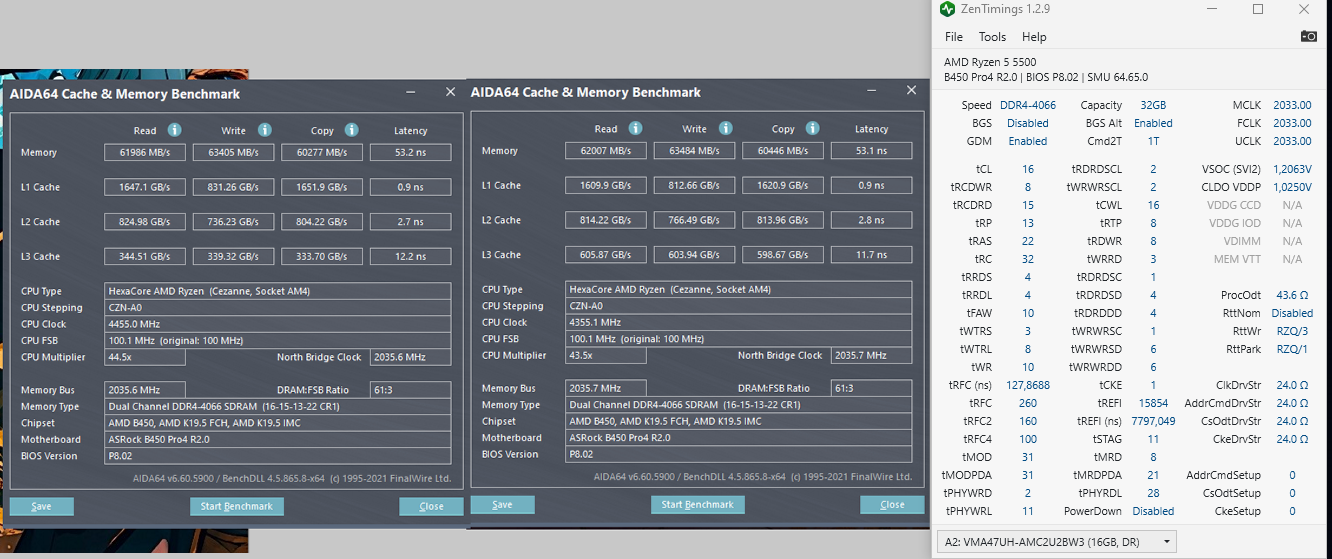Viewport: 1332px width, 559px height.
Task: Click Save in the right AIDA64 window
Action: point(502,504)
